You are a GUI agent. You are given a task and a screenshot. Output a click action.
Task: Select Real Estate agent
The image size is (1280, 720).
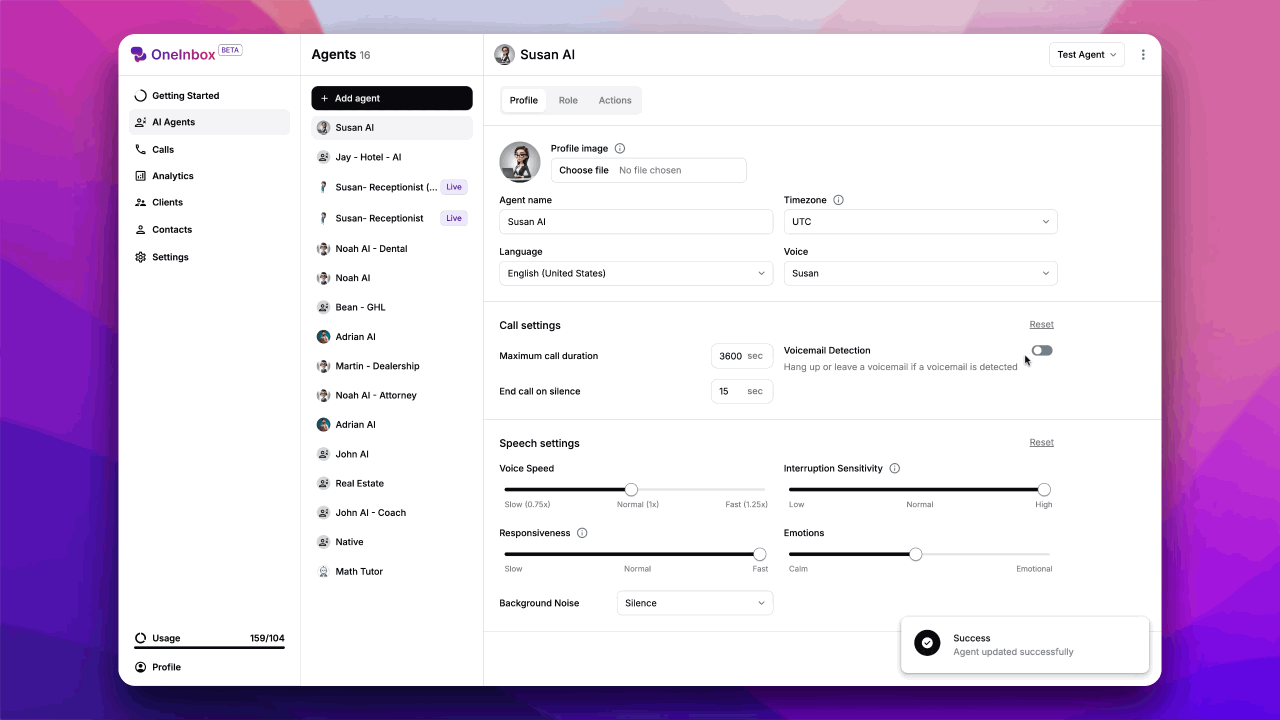(392, 483)
